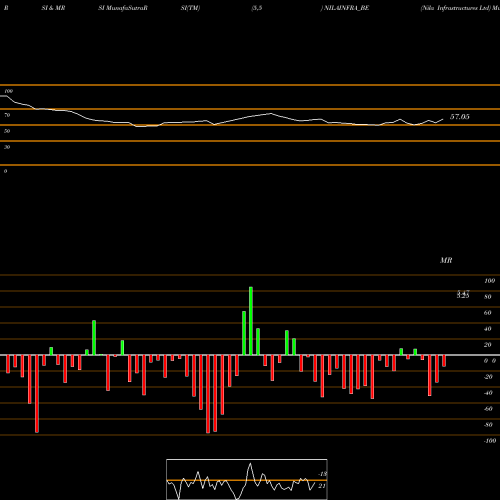Click the Nila Infrastructures Ltd title text
Viewport: 500px width, 500px height.
[x=456, y=8]
